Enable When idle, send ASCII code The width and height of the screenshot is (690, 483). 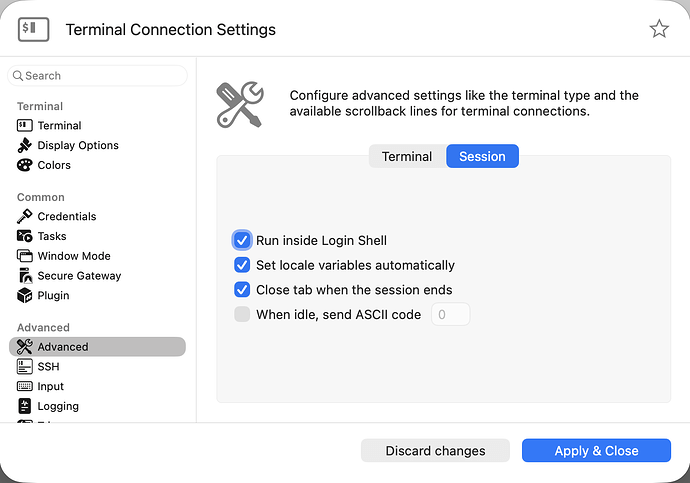242,315
